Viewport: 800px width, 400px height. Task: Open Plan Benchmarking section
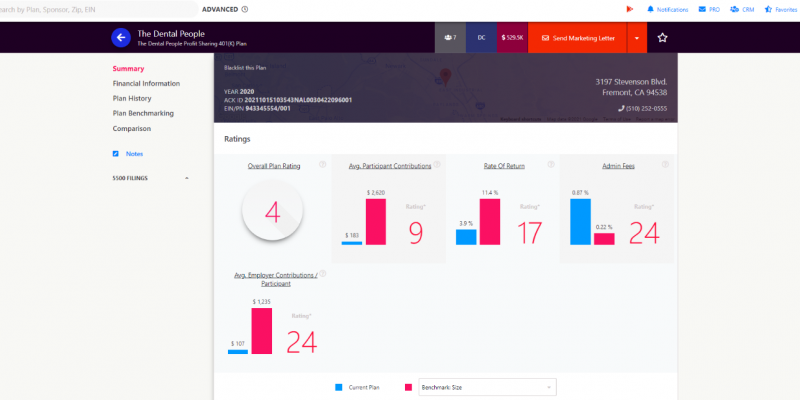[143, 113]
